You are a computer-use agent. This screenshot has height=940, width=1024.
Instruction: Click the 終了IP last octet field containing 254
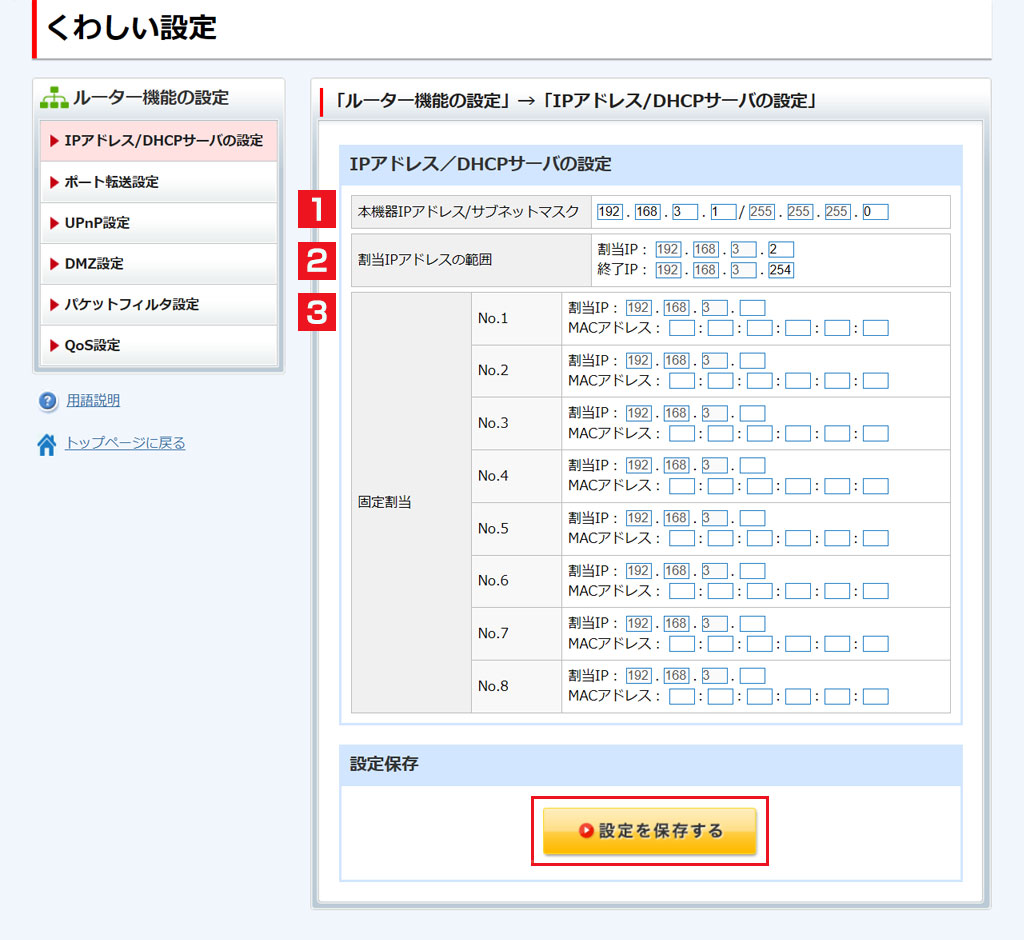[x=781, y=270]
